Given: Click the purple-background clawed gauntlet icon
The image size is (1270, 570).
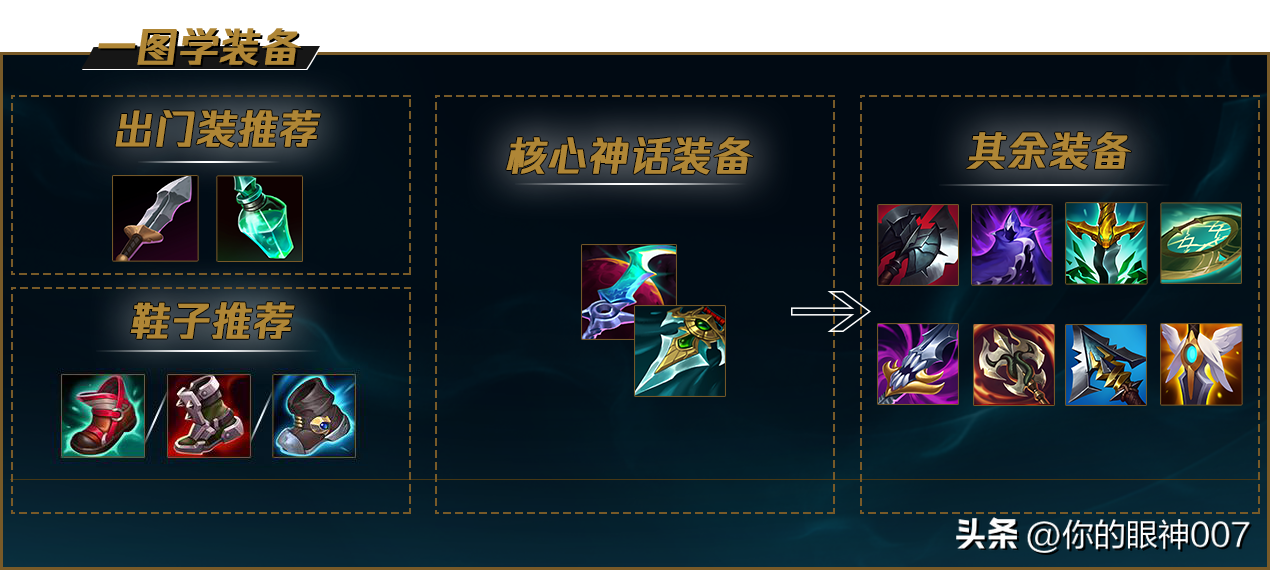Looking at the screenshot, I should point(918,364).
